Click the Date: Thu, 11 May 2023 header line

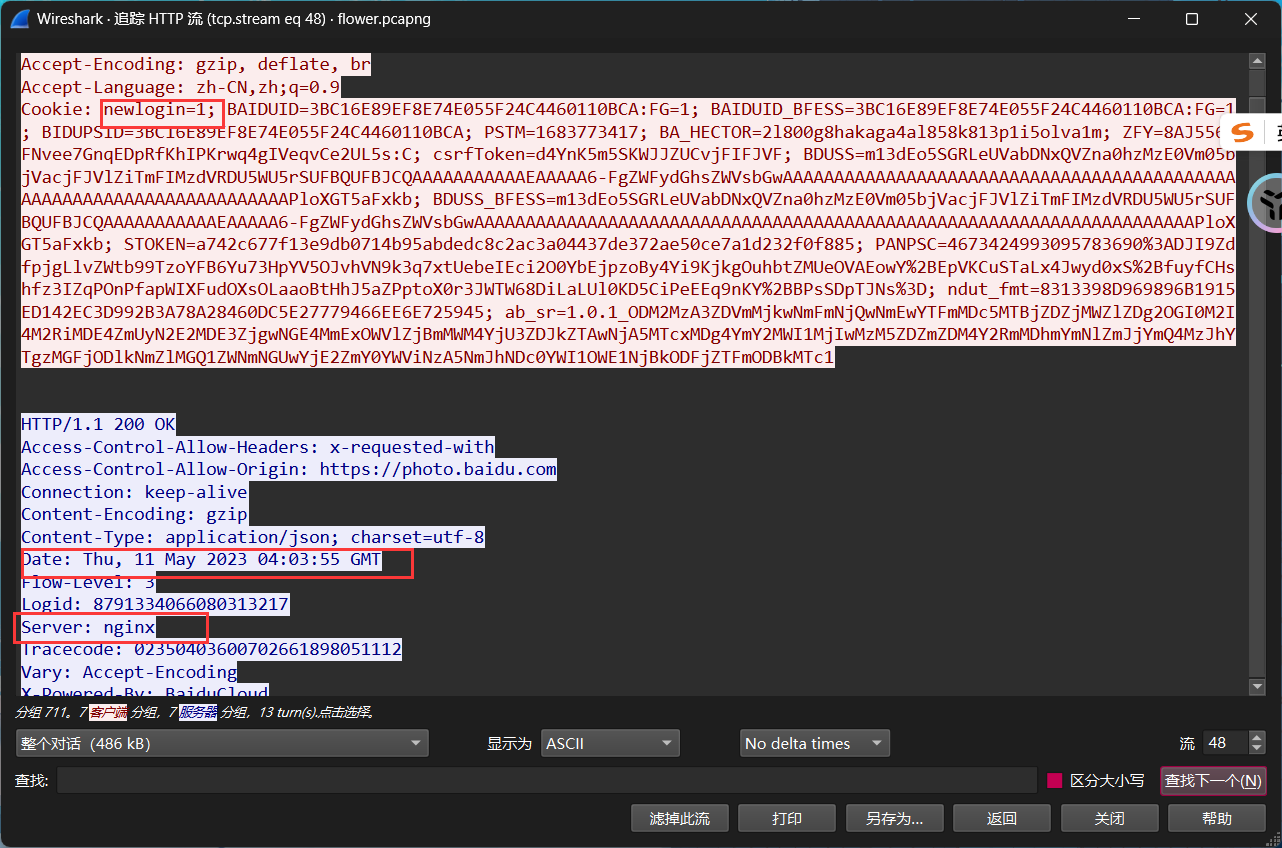(x=201, y=560)
